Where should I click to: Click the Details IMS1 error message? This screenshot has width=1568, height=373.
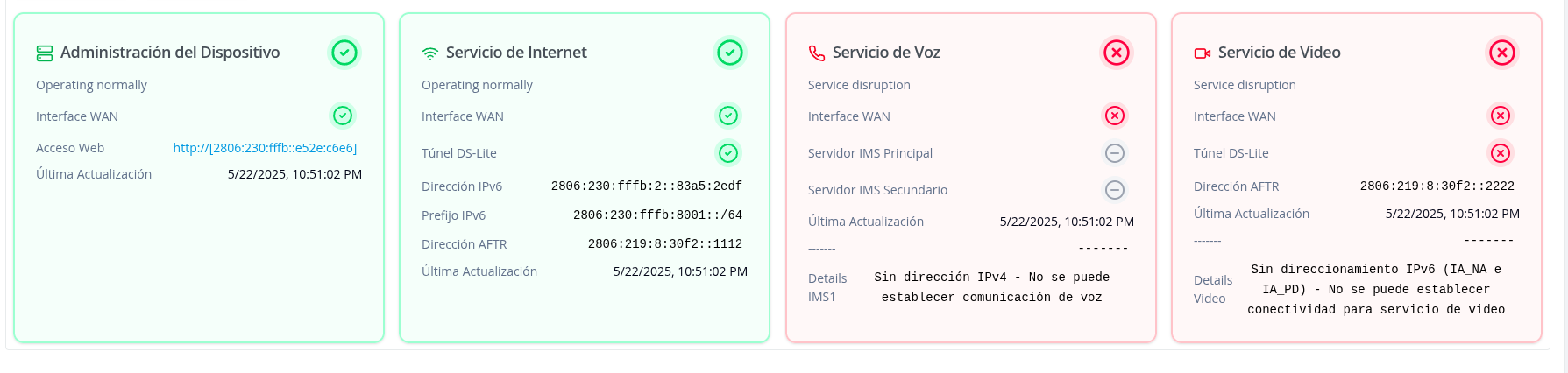(x=991, y=287)
